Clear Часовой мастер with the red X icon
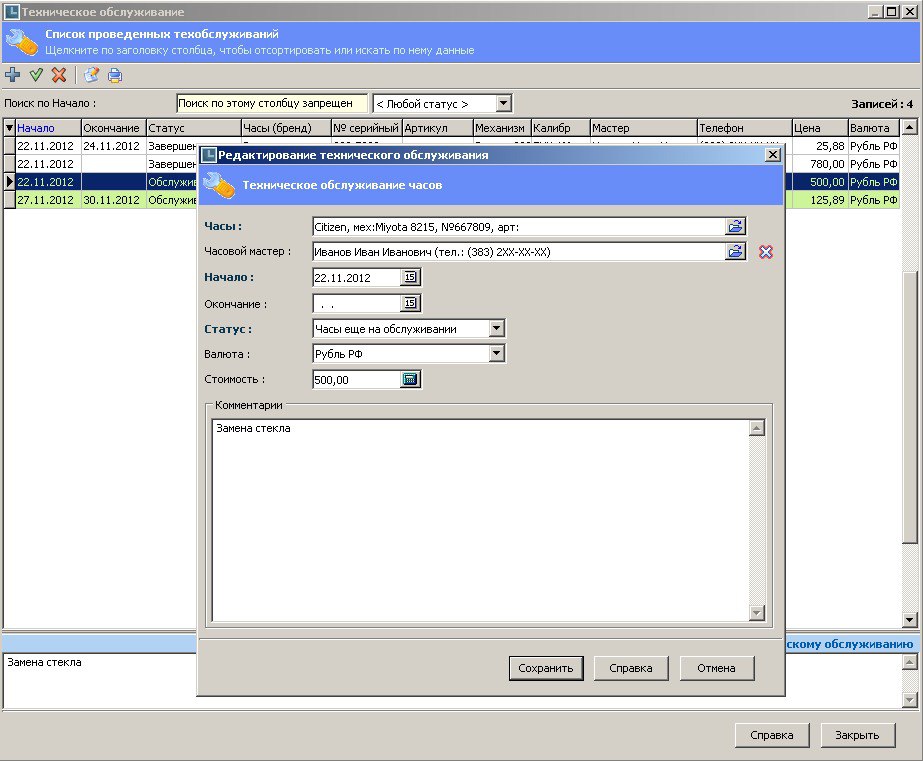 (766, 252)
